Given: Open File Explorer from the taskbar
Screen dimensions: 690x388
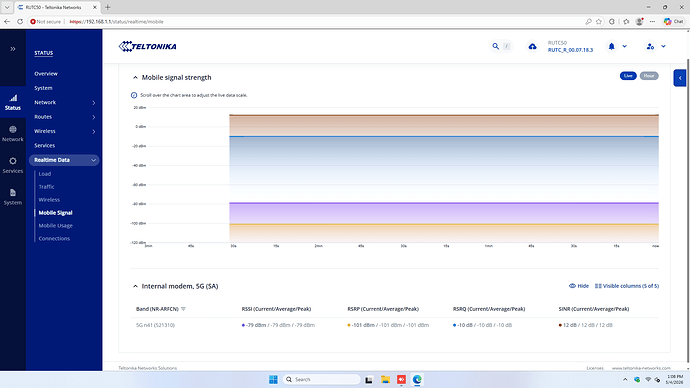Looking at the screenshot, I should click(x=385, y=379).
